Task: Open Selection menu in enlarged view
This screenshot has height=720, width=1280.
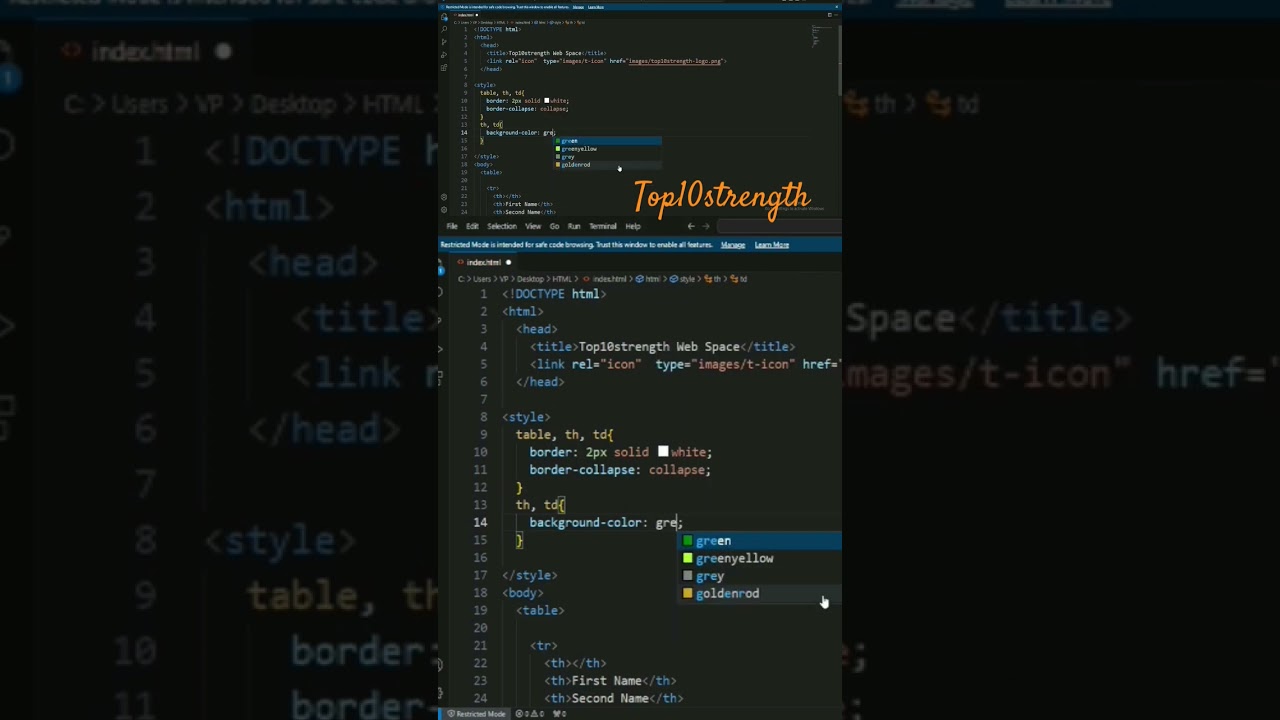Action: [502, 226]
